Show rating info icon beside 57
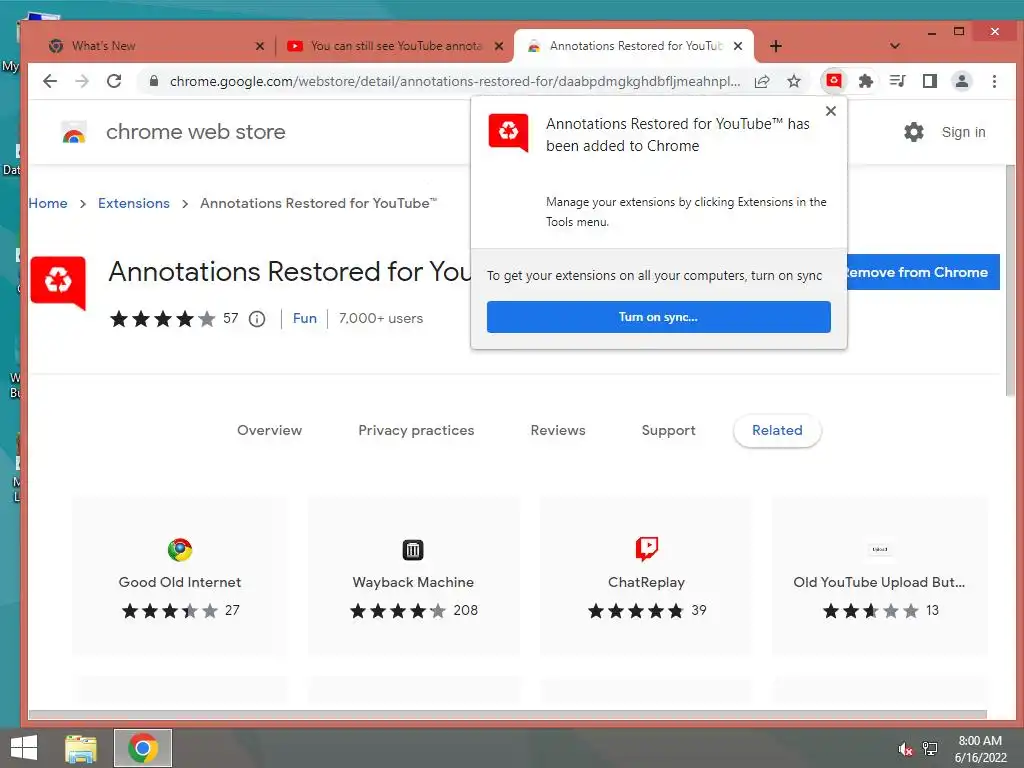The height and width of the screenshot is (768, 1024). tap(257, 319)
